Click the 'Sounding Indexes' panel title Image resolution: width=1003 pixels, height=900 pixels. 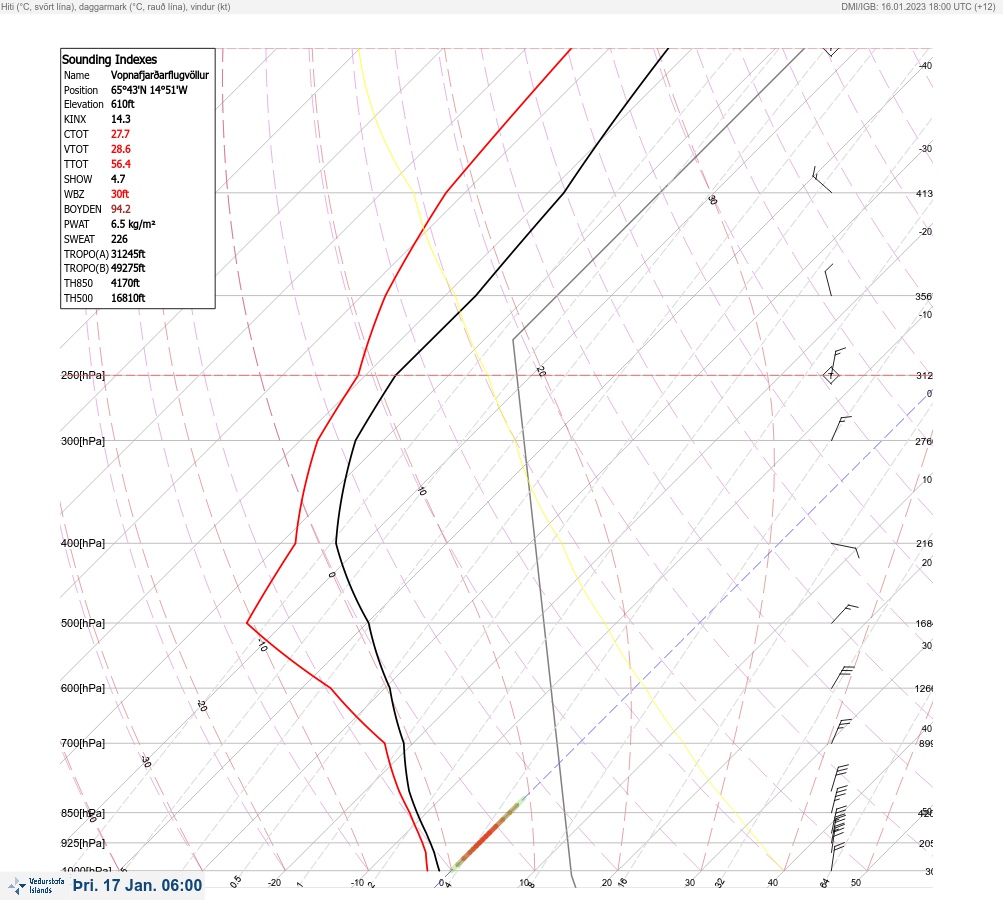(x=109, y=59)
